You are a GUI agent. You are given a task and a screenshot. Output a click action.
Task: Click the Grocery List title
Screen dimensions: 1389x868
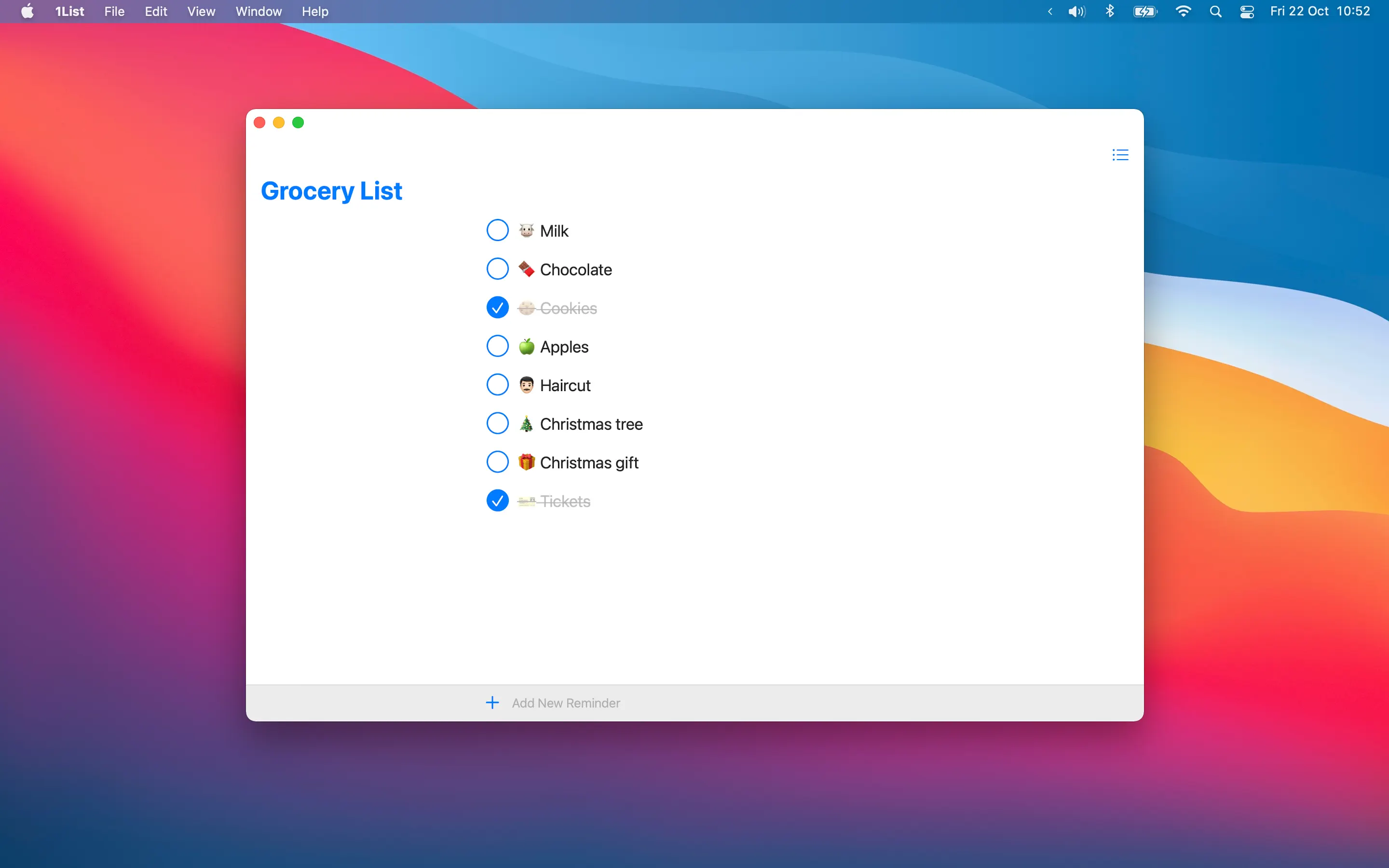click(x=331, y=190)
